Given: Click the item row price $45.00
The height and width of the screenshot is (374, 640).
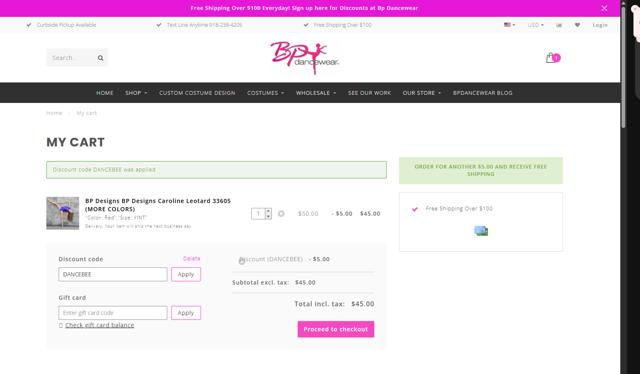Looking at the screenshot, I should point(370,214).
